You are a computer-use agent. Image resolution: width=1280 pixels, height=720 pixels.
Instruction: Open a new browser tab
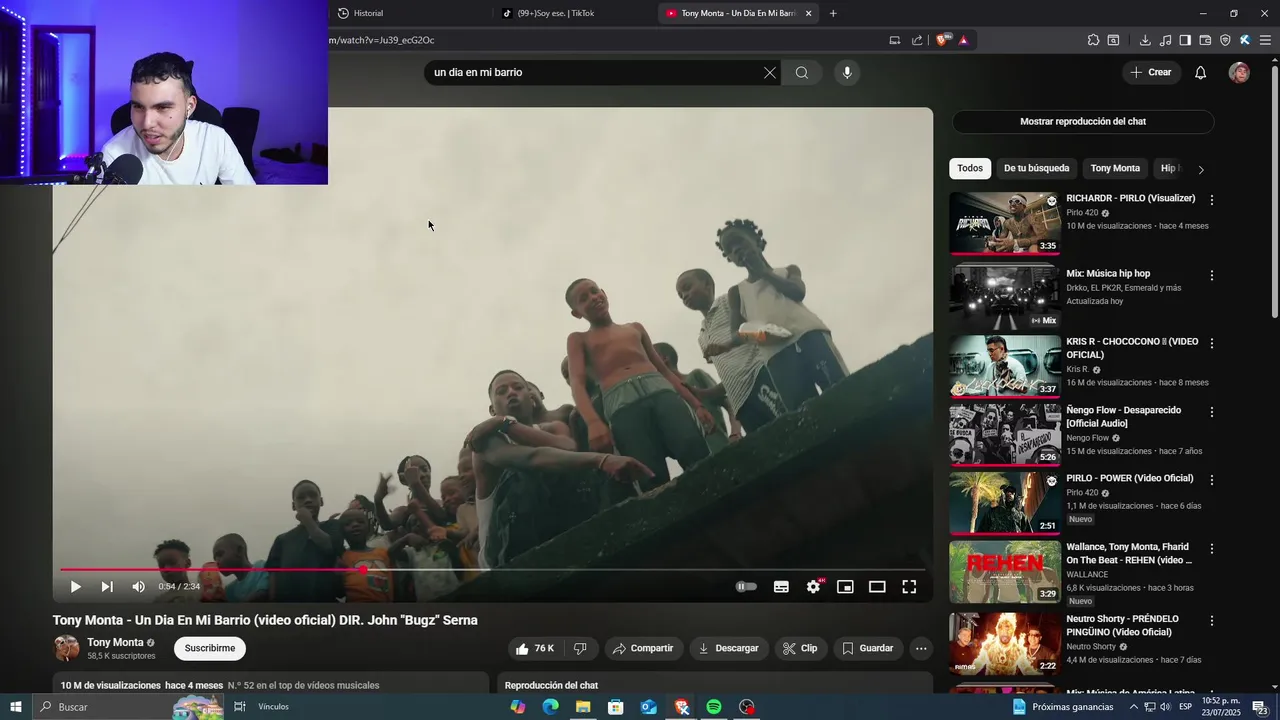click(833, 13)
